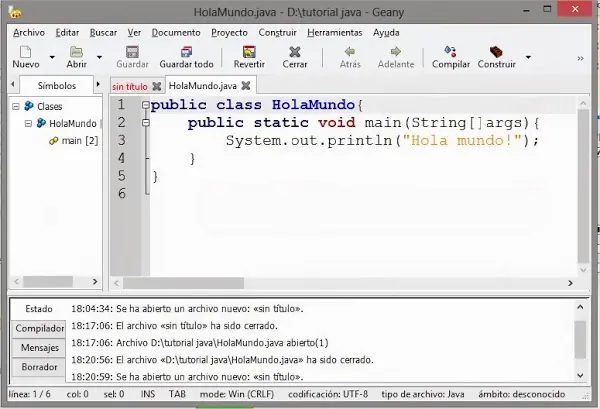
Task: Open the Construir dropdown arrow
Action: 528,57
